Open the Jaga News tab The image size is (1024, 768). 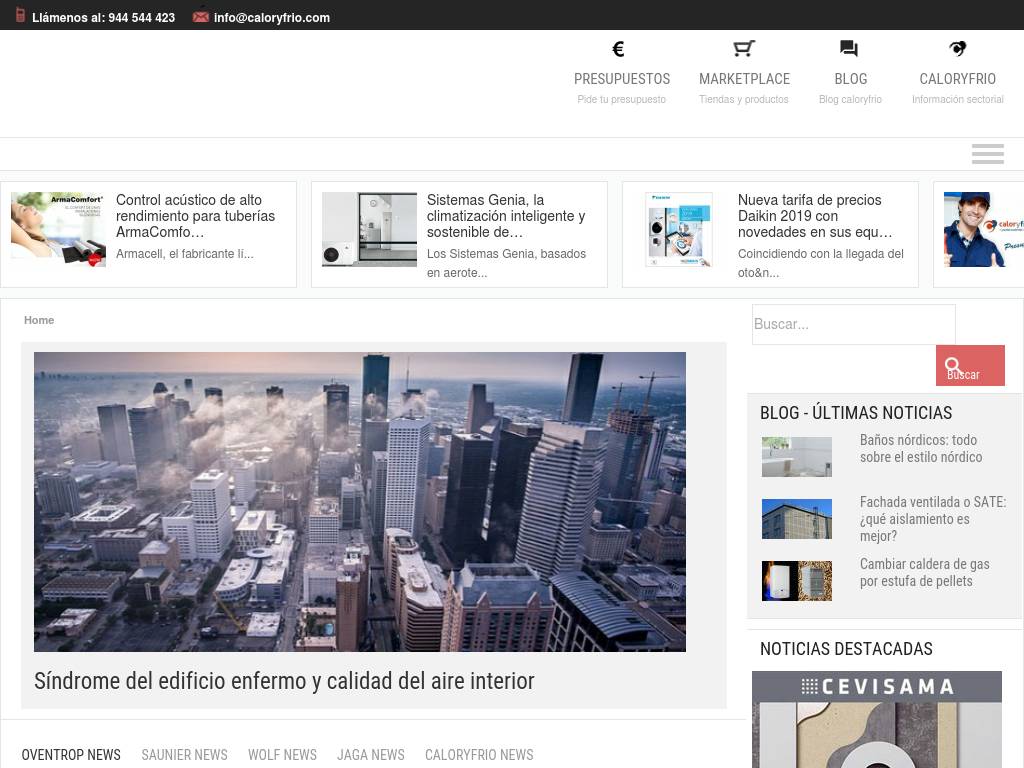[370, 755]
